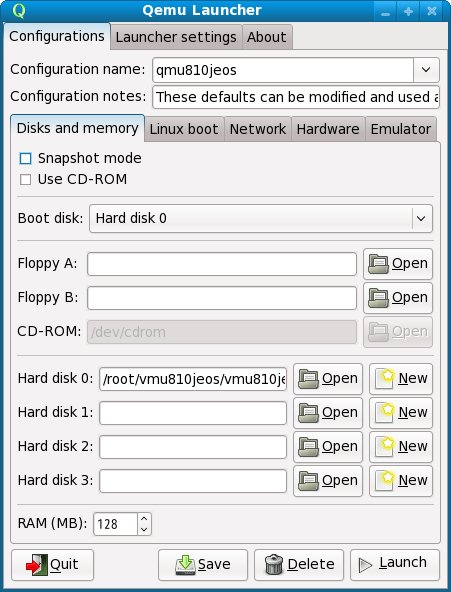Click the Configuration name text field
This screenshot has height=592, width=451.
pos(283,70)
